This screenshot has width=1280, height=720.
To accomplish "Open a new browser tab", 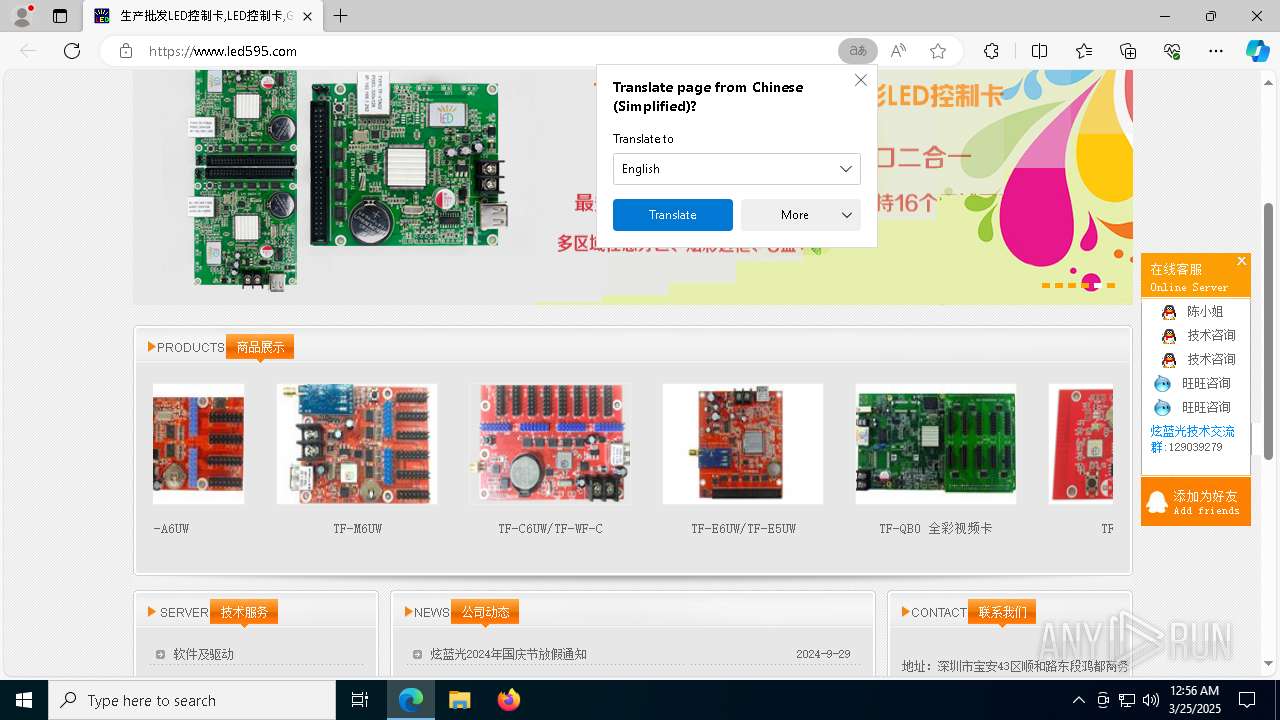I will click(x=340, y=16).
